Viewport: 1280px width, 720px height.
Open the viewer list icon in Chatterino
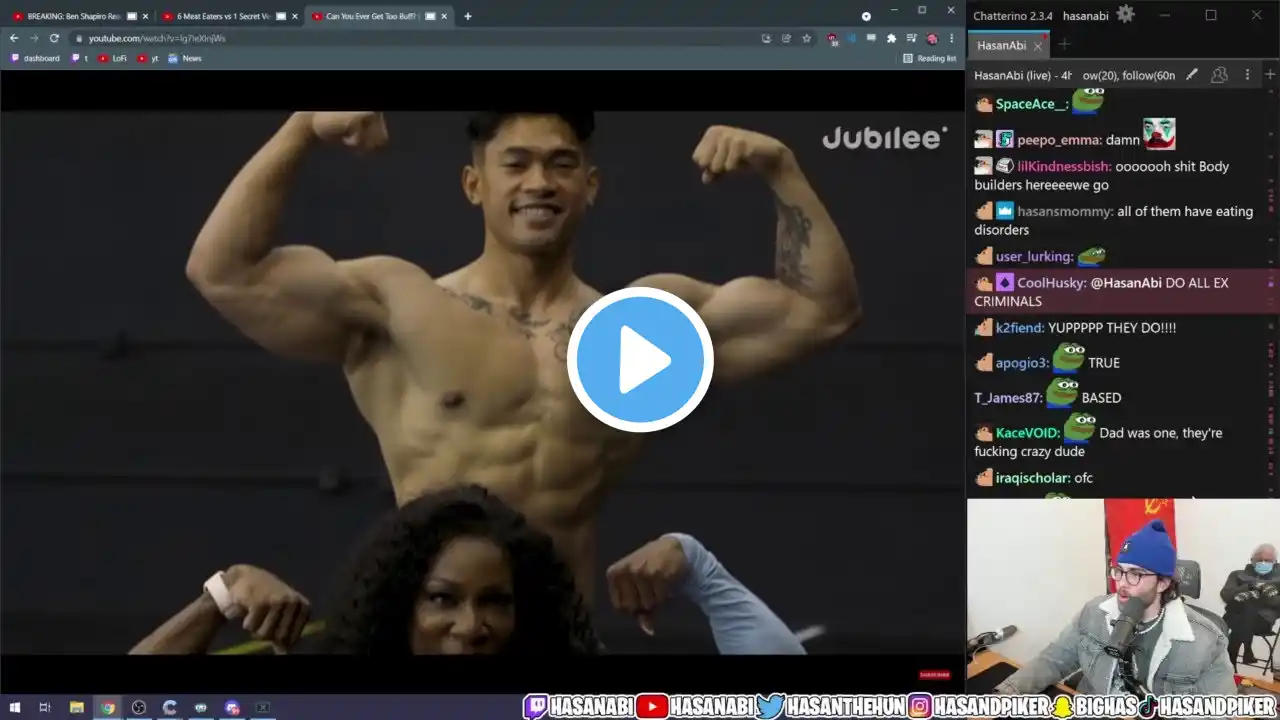pos(1219,75)
